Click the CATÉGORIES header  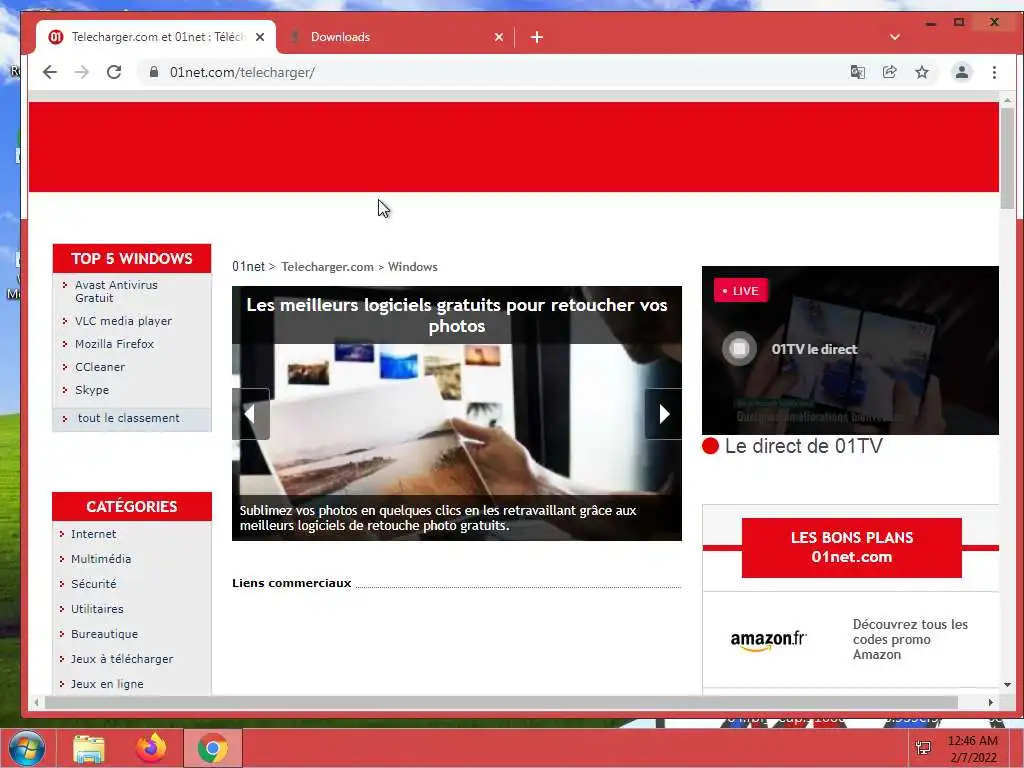coord(132,506)
